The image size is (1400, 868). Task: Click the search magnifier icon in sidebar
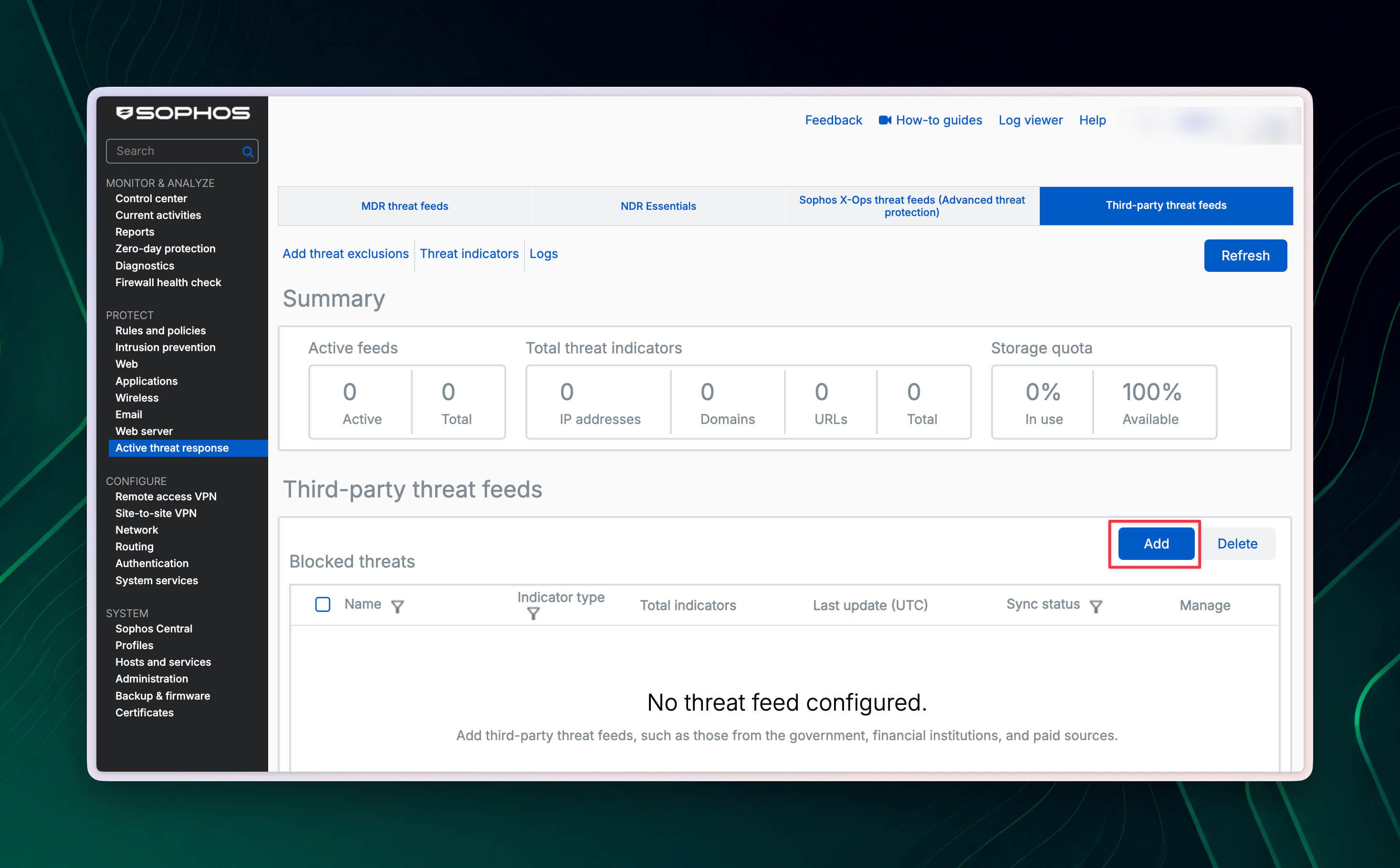(x=248, y=152)
